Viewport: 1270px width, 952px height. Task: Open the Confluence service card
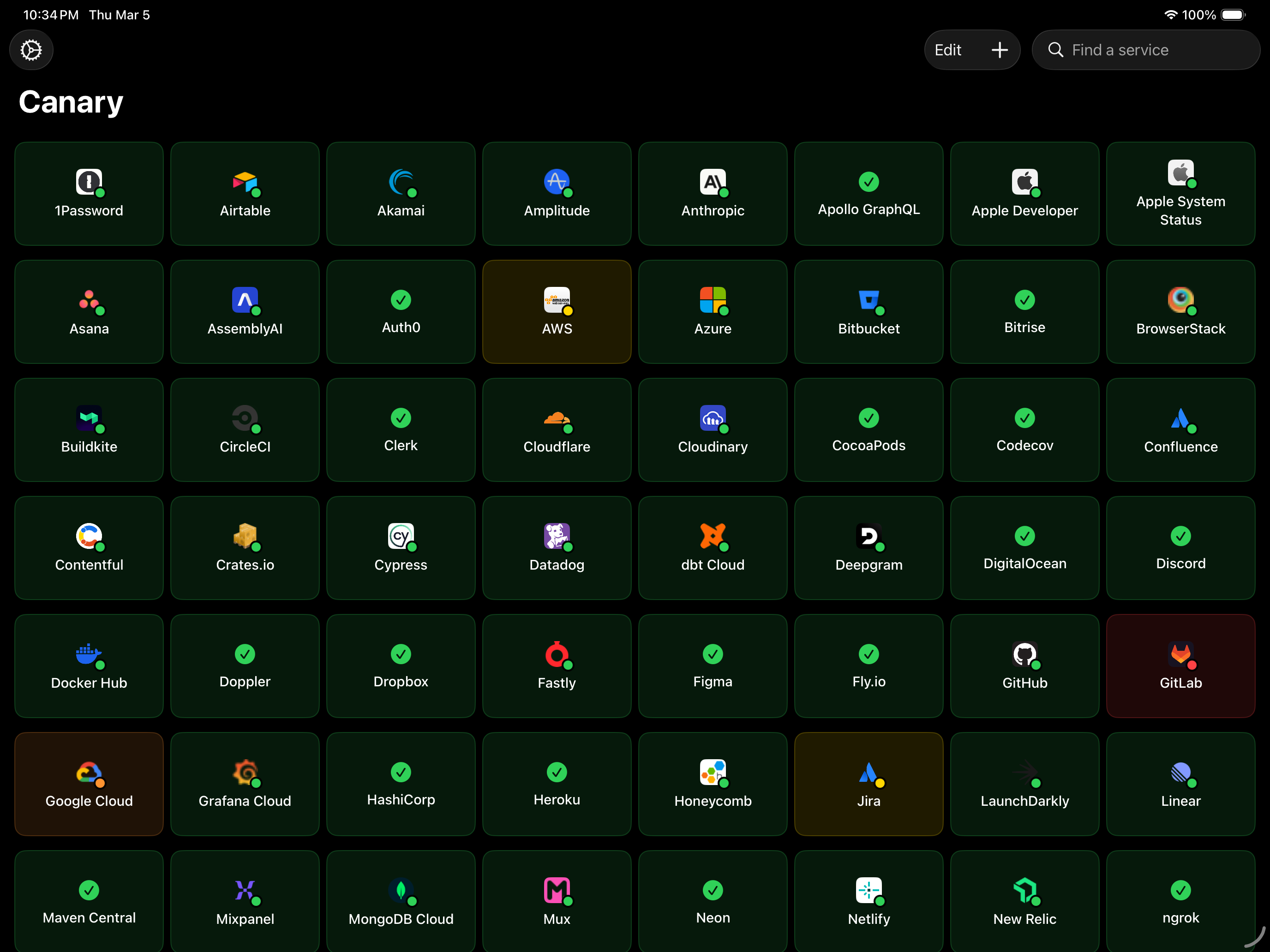[x=1180, y=430]
